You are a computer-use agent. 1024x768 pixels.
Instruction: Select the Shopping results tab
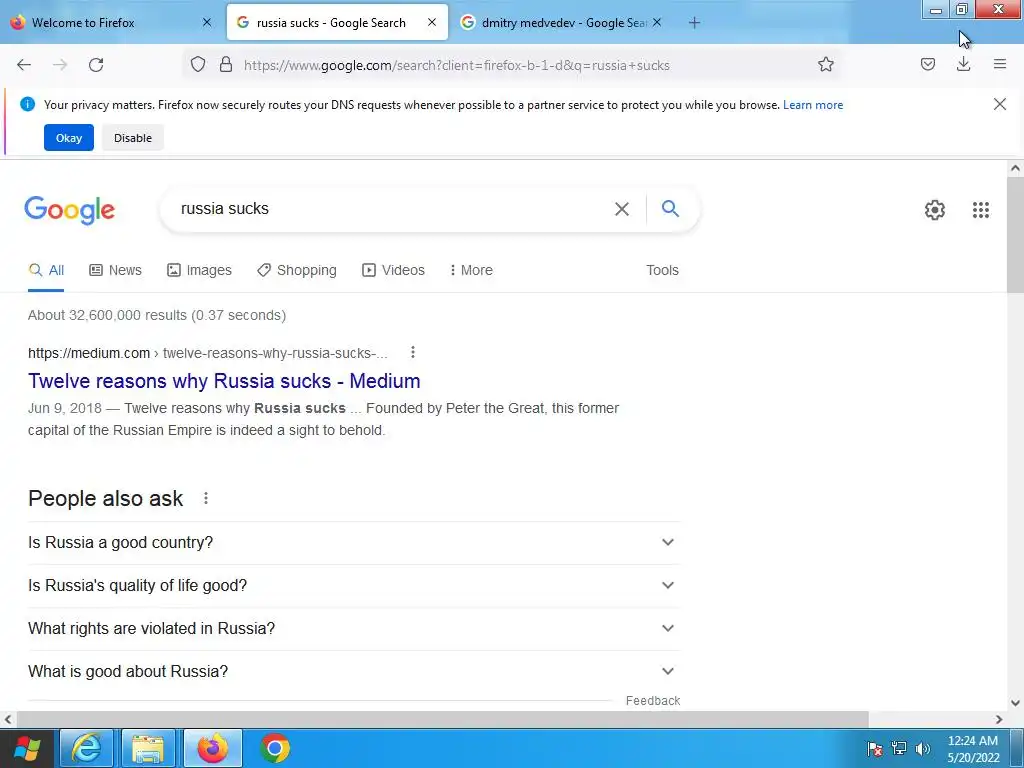297,270
